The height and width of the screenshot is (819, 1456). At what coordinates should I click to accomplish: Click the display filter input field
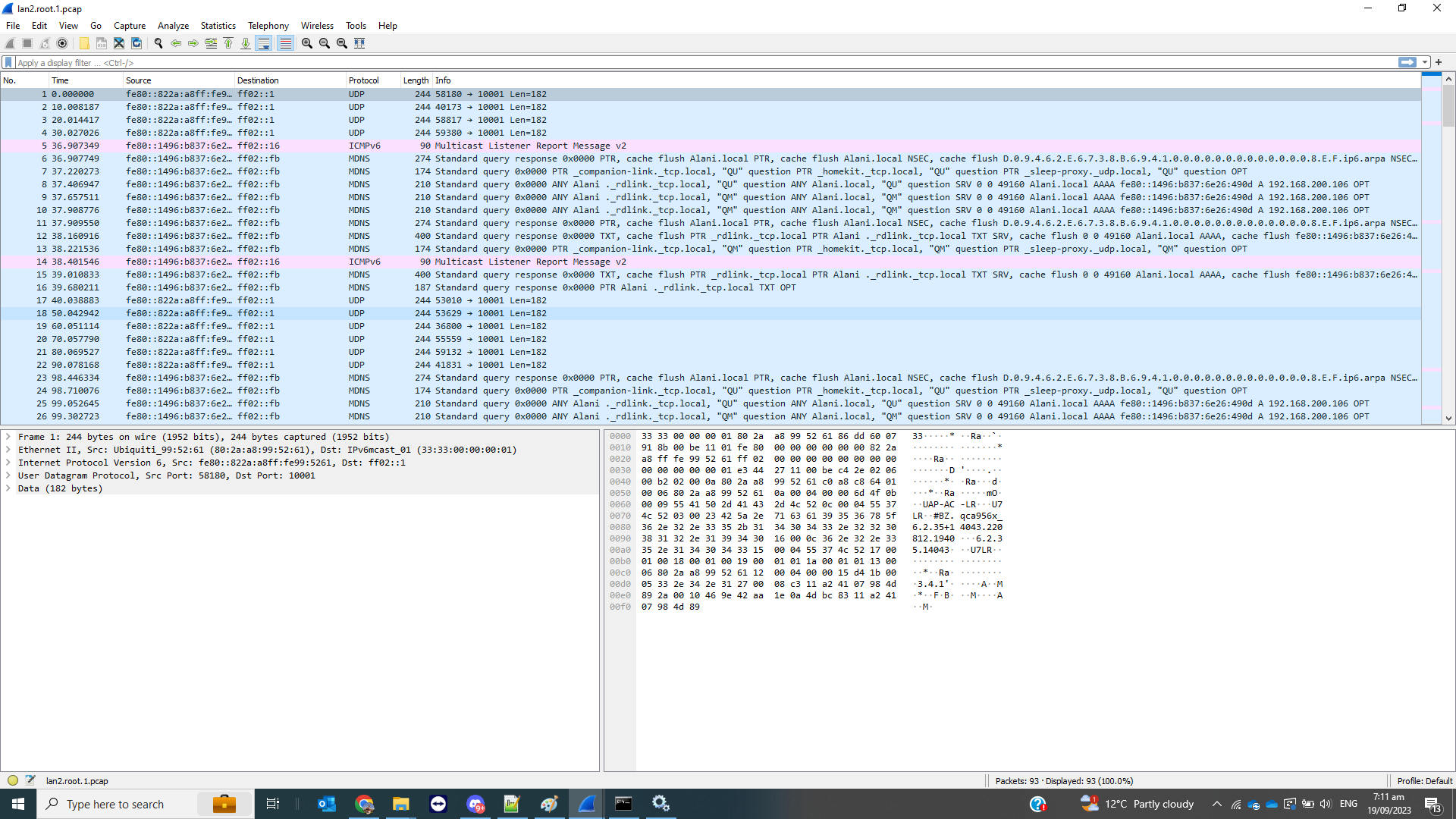682,63
